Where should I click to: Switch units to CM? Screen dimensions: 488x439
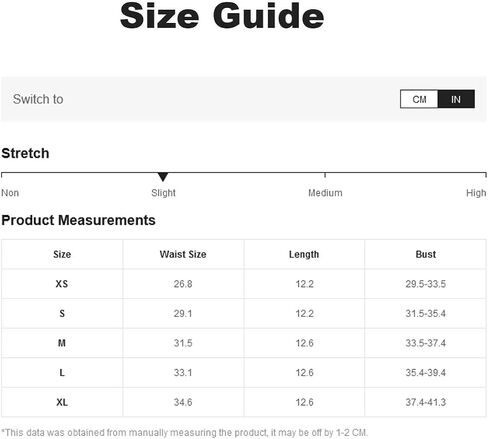[x=419, y=99]
